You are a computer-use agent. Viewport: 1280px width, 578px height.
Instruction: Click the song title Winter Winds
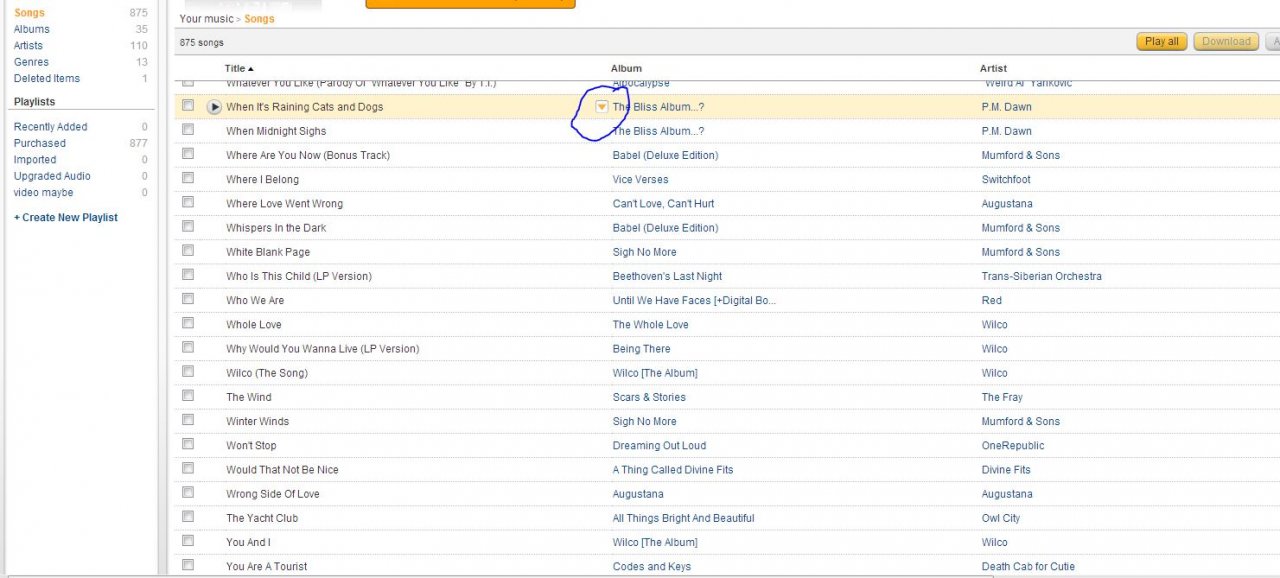click(257, 422)
